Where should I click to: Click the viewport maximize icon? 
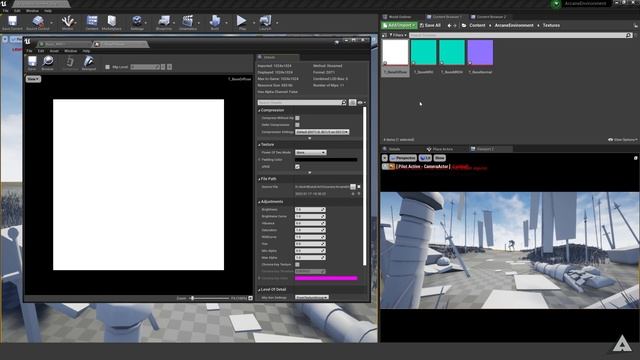tap(636, 158)
